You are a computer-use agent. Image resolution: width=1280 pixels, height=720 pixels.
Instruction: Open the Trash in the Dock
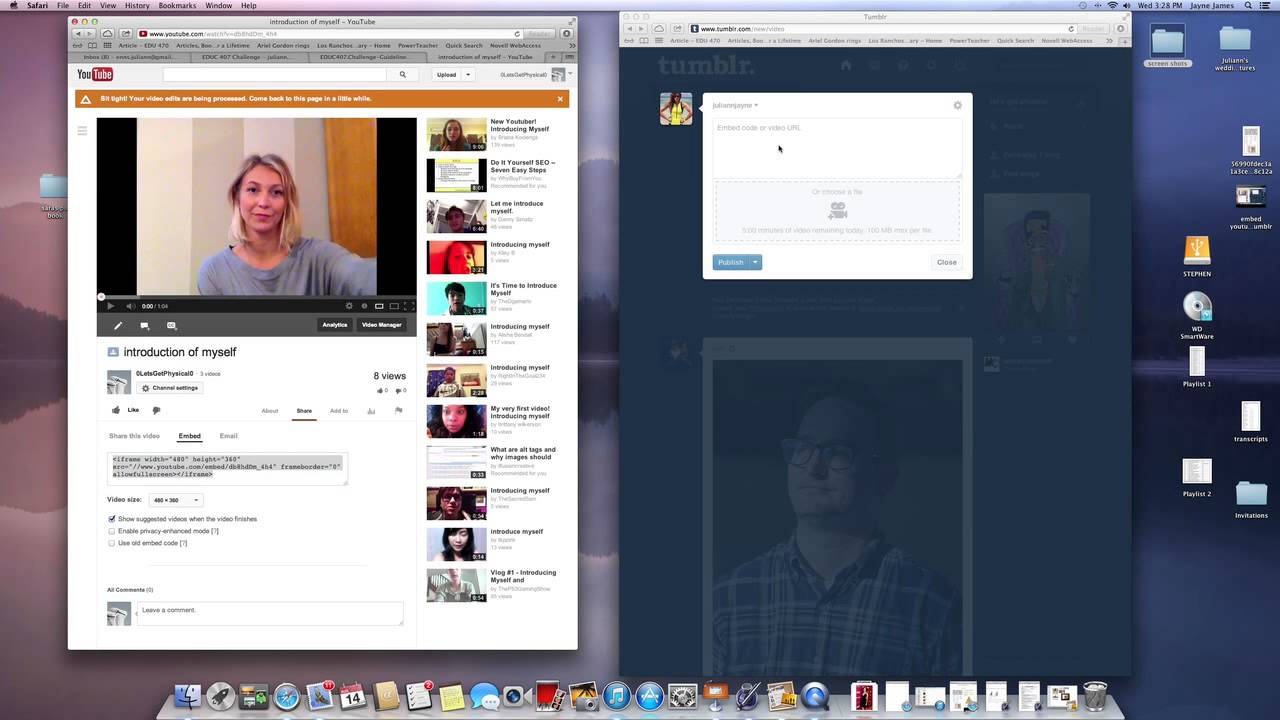point(1095,696)
